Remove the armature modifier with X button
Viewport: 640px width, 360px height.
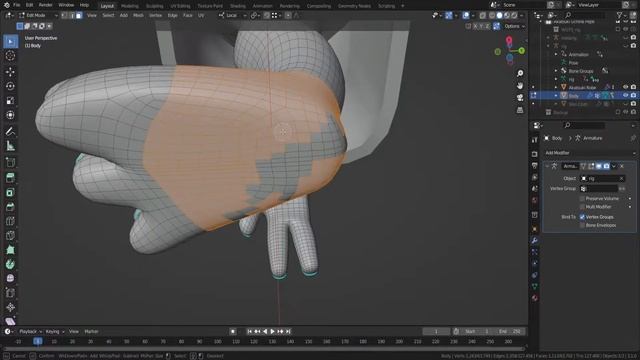pos(622,166)
